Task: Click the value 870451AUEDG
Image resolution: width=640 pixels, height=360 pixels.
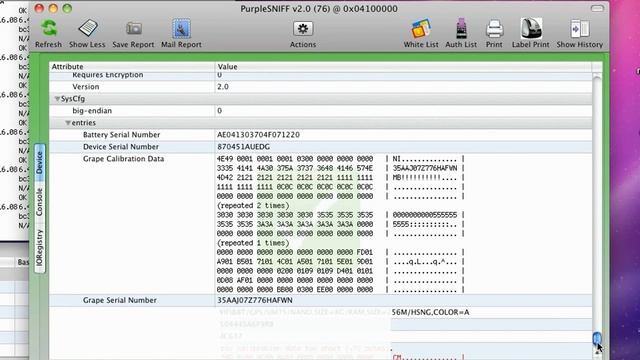Action: (x=243, y=147)
